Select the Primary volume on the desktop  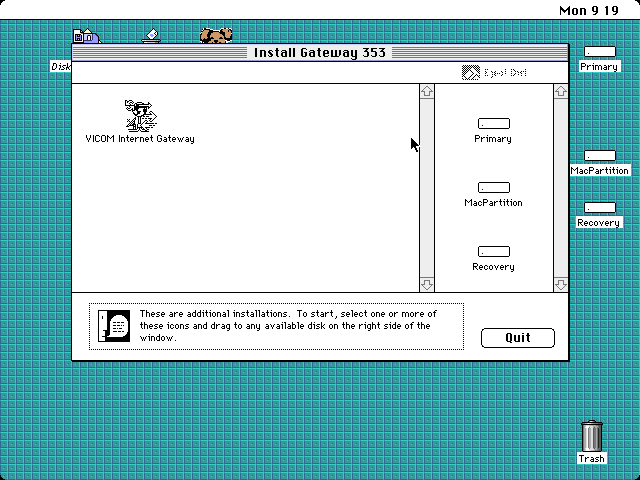pyautogui.click(x=600, y=52)
